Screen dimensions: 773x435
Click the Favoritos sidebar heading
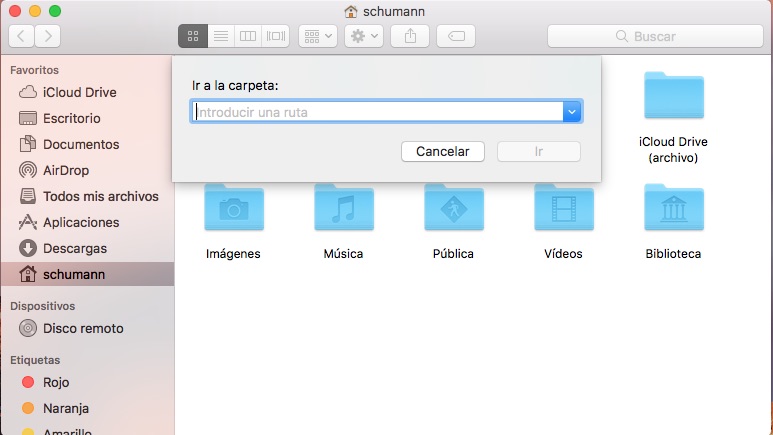coord(35,70)
